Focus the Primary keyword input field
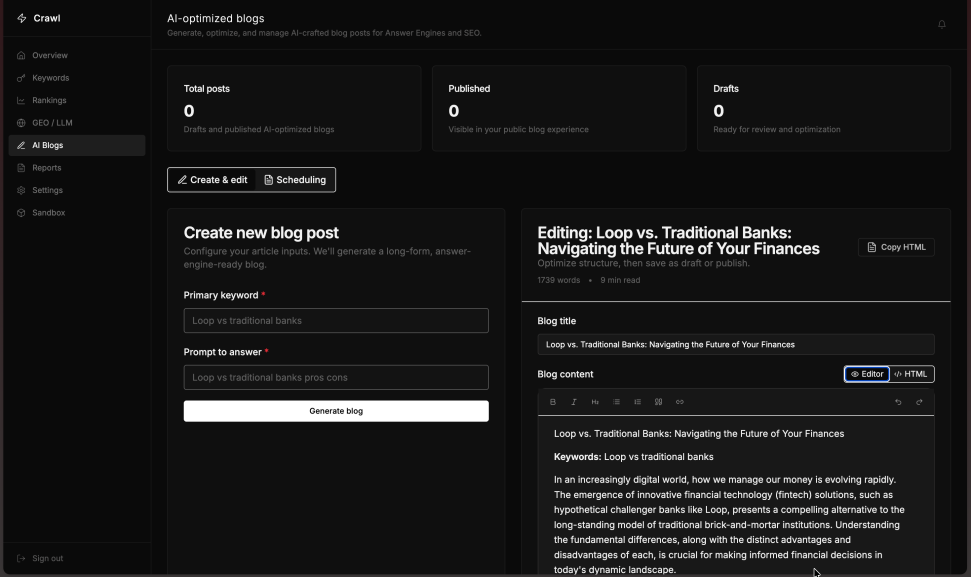Viewport: 971px width, 577px height. pos(336,321)
